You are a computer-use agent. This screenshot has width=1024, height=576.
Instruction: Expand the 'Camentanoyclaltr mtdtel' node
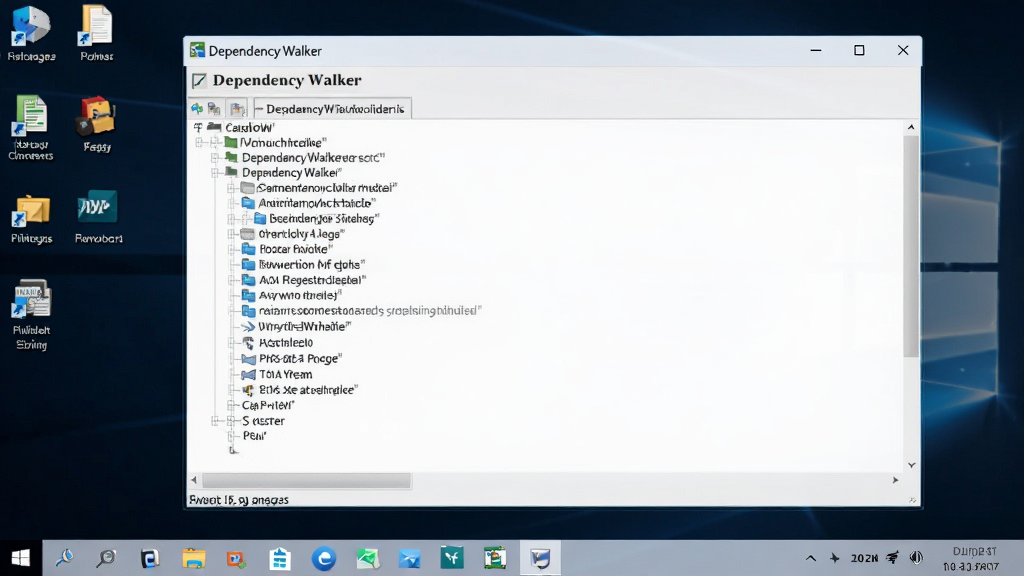tap(231, 188)
